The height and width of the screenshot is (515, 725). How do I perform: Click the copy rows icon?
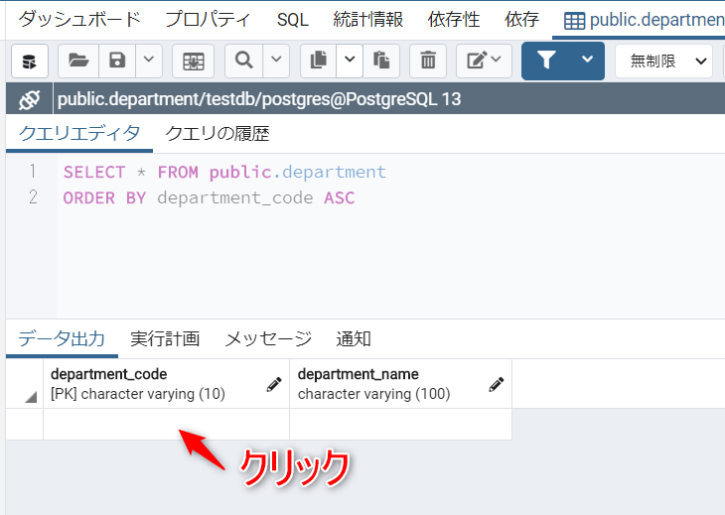tap(319, 61)
